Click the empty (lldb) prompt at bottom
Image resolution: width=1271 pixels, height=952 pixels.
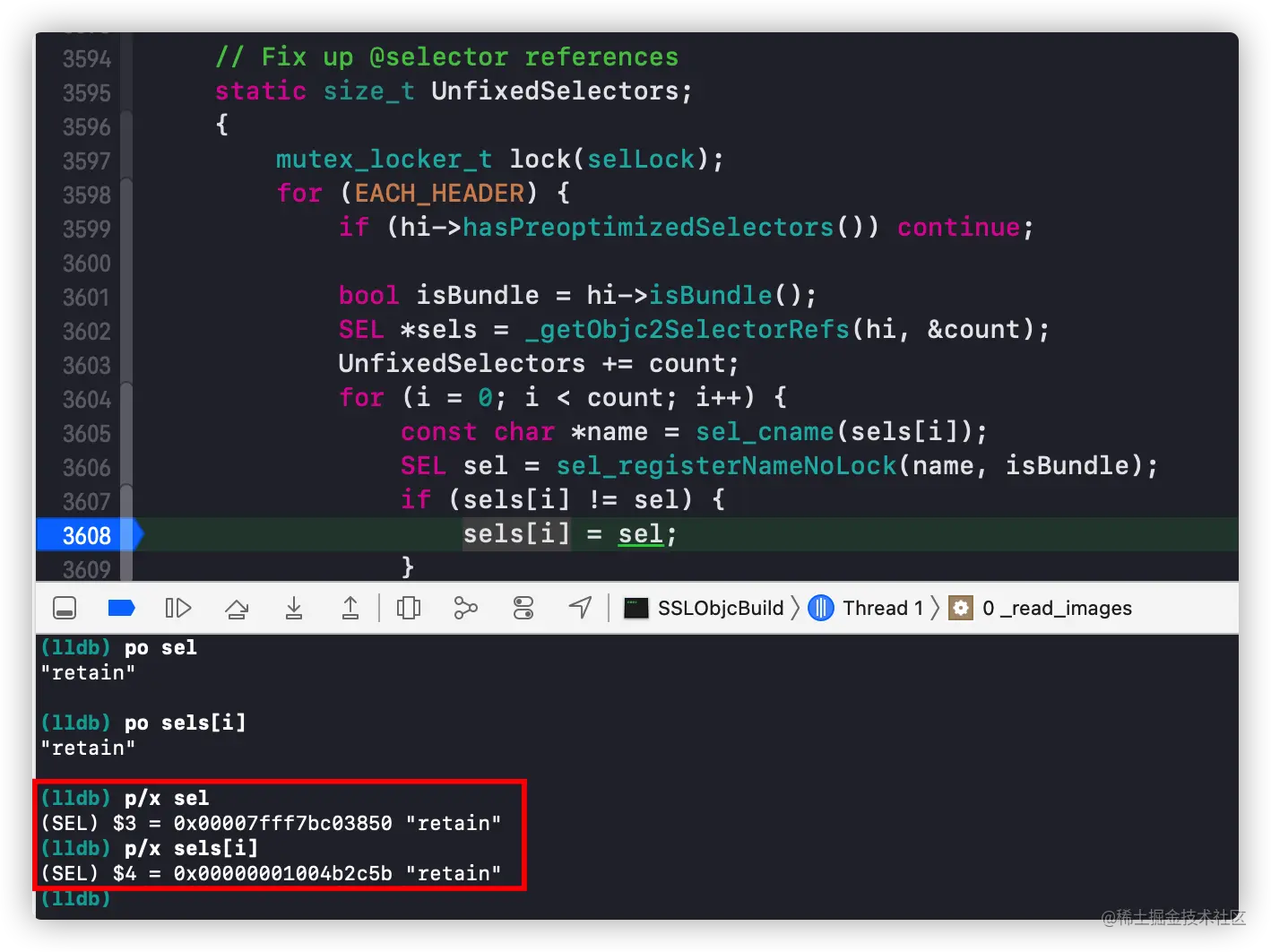point(76,898)
